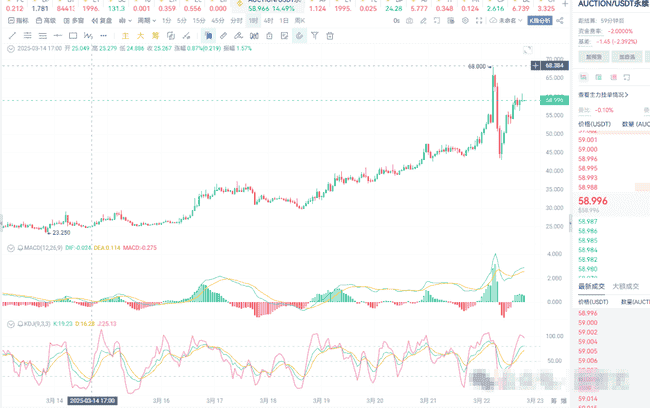Collapse the candle OHLC info row
The image size is (650, 408).
pyautogui.click(x=5, y=47)
